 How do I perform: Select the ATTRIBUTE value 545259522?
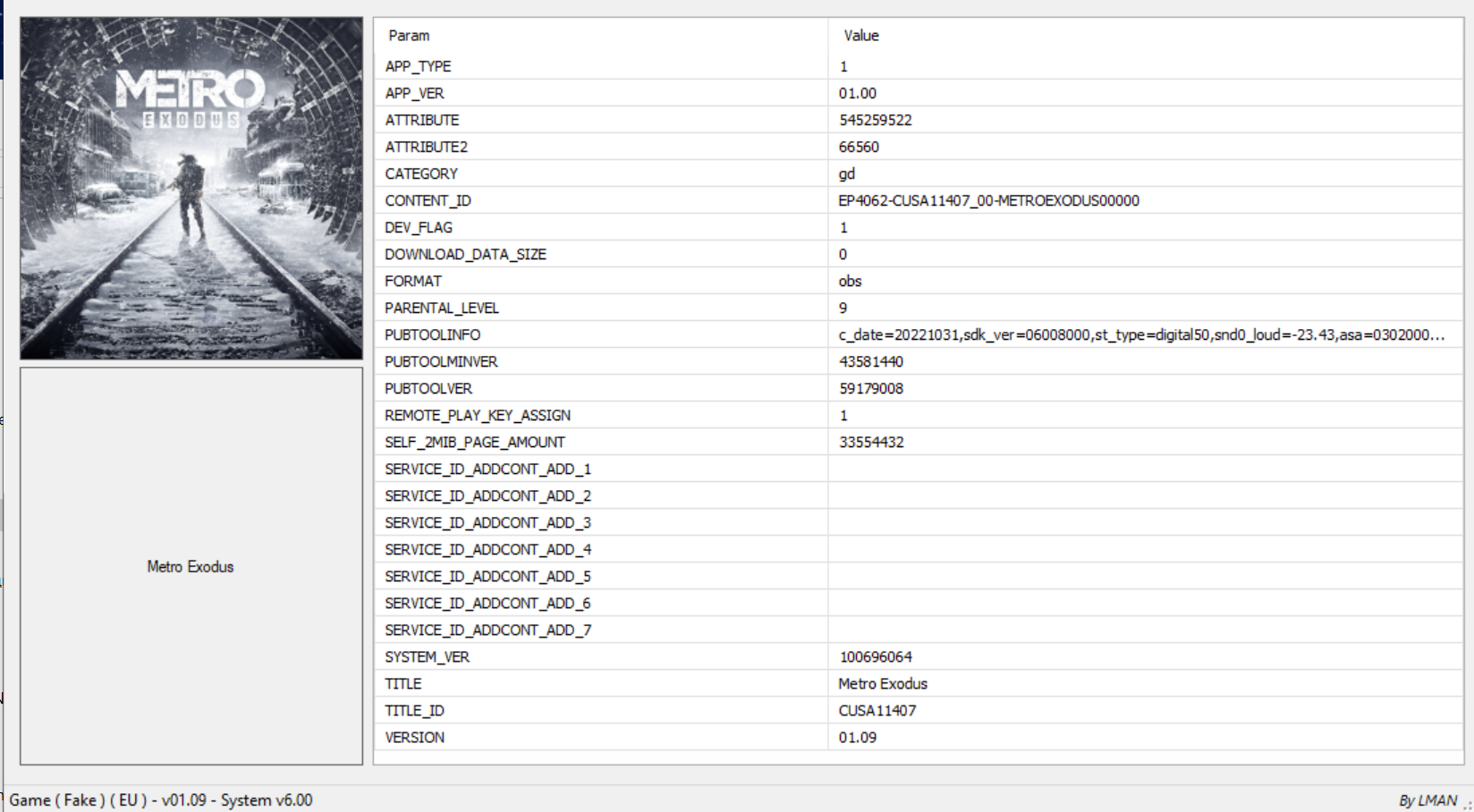[x=876, y=120]
